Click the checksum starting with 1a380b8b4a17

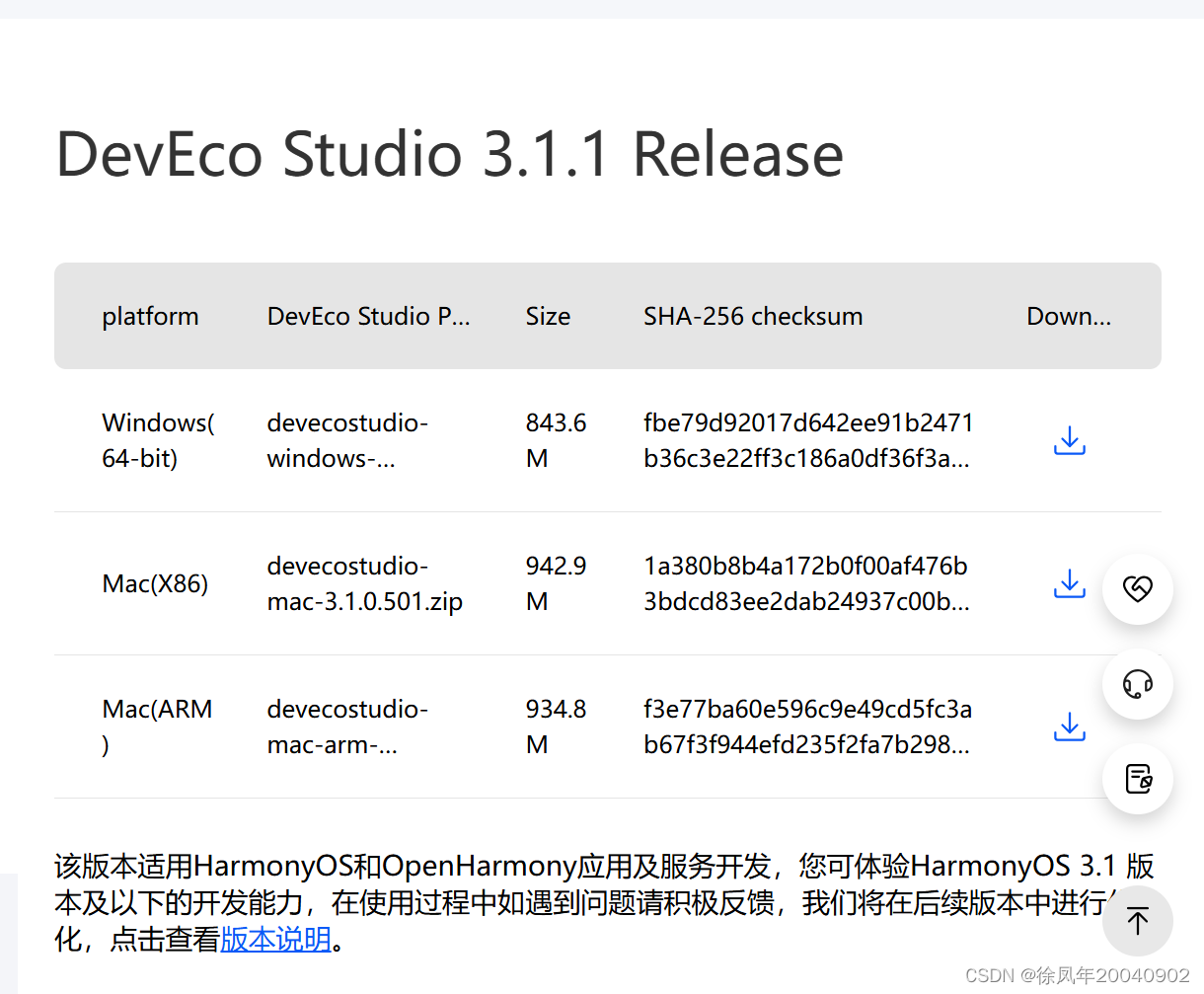click(x=806, y=583)
